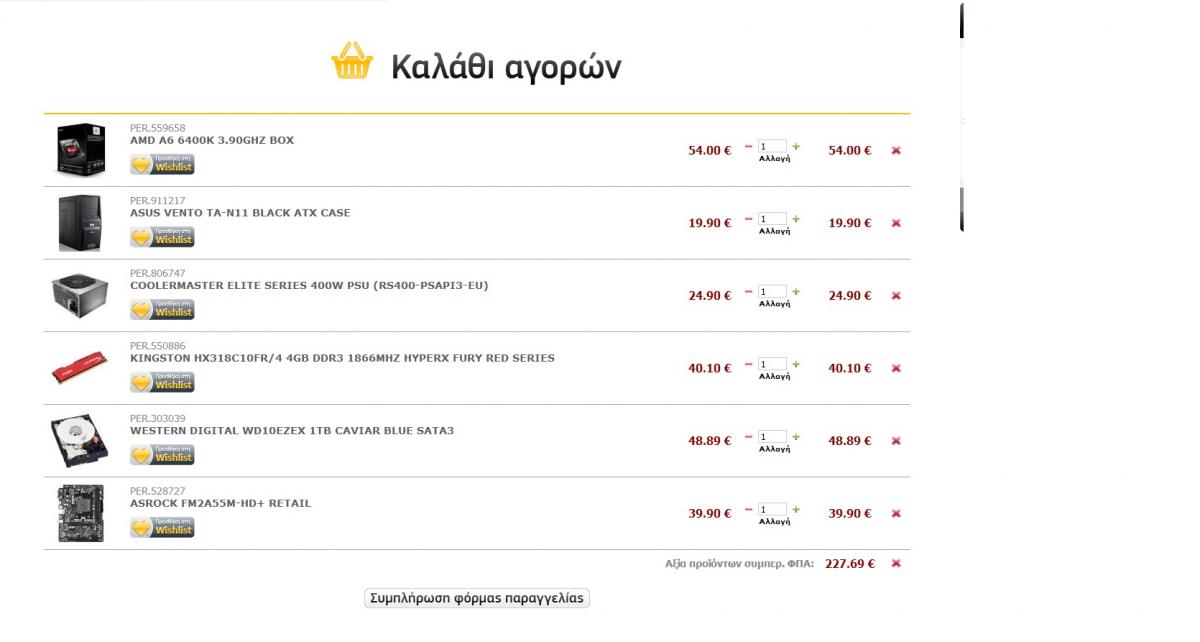
Task: Remove AMD A6 6400K from cart
Action: pos(896,151)
